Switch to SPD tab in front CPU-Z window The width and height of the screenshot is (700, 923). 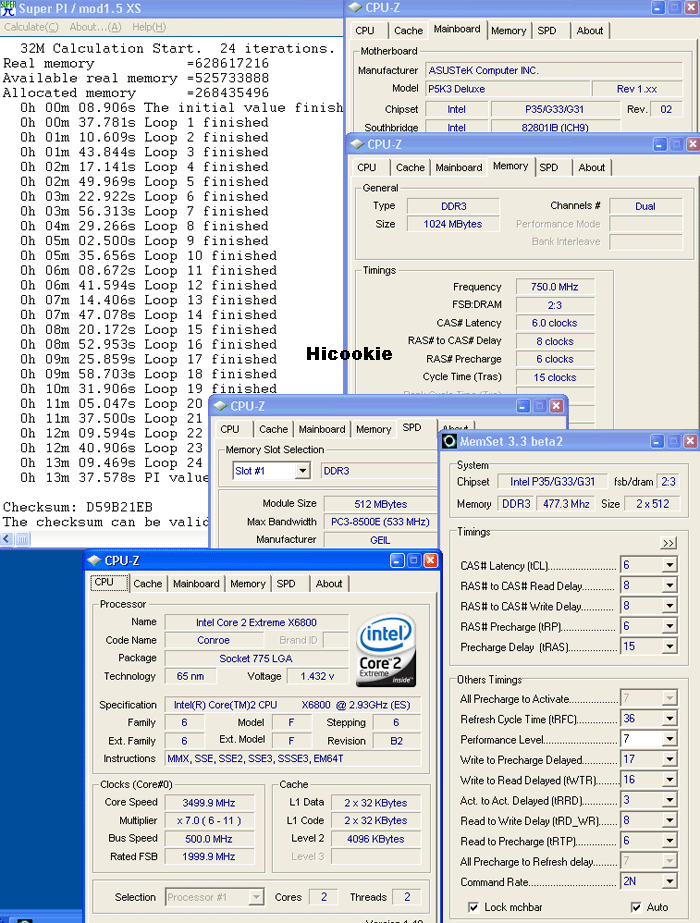(x=286, y=583)
